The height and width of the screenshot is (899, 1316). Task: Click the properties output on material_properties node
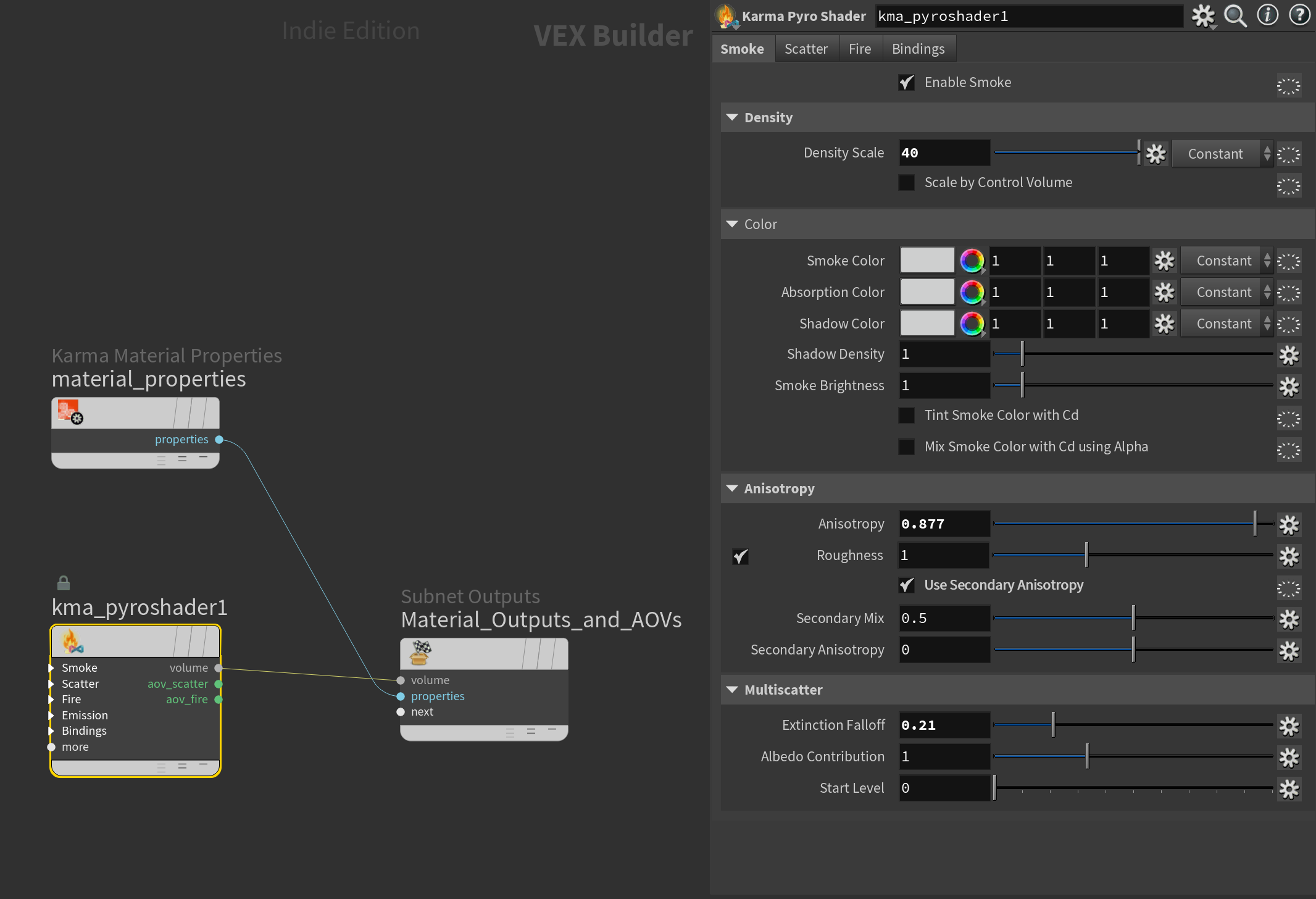pyautogui.click(x=219, y=440)
